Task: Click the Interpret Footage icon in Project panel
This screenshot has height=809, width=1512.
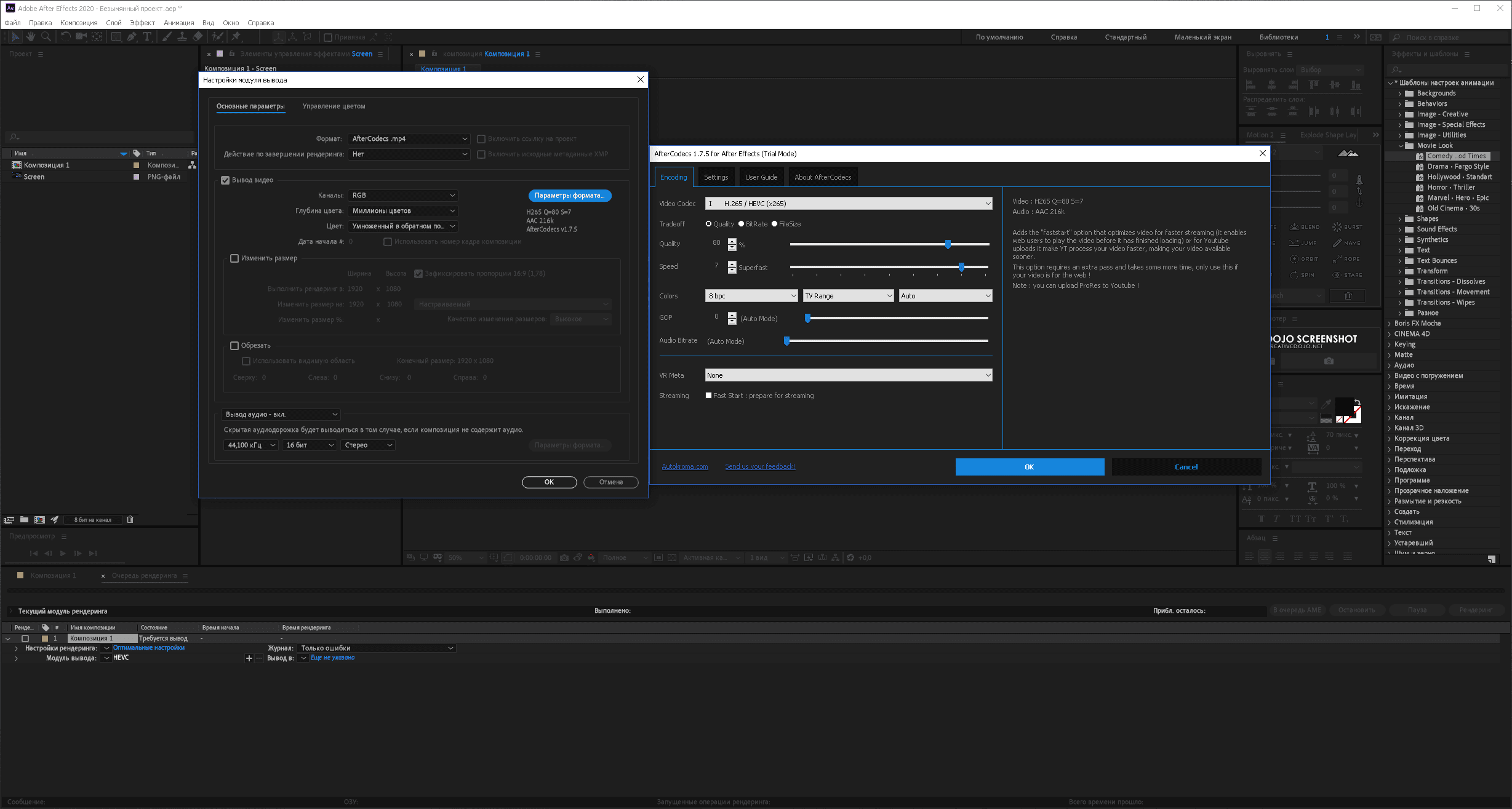Action: (9, 520)
